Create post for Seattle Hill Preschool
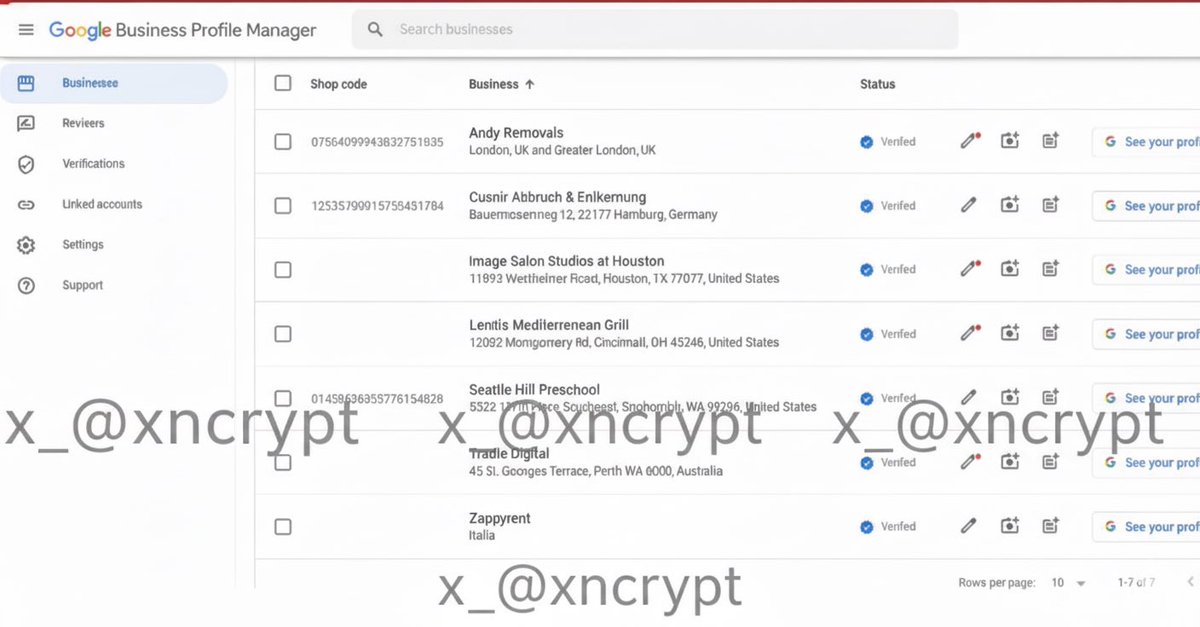The image size is (1200, 627). pos(1050,397)
